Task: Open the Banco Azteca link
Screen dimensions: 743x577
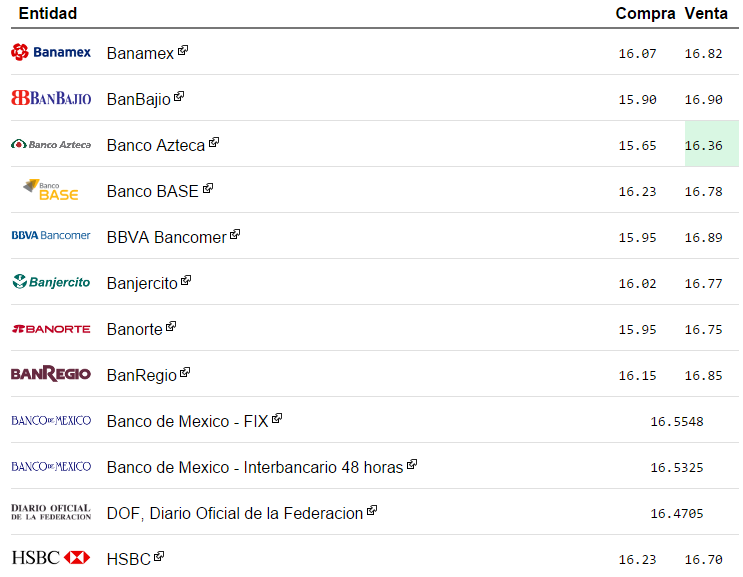Action: [x=155, y=145]
